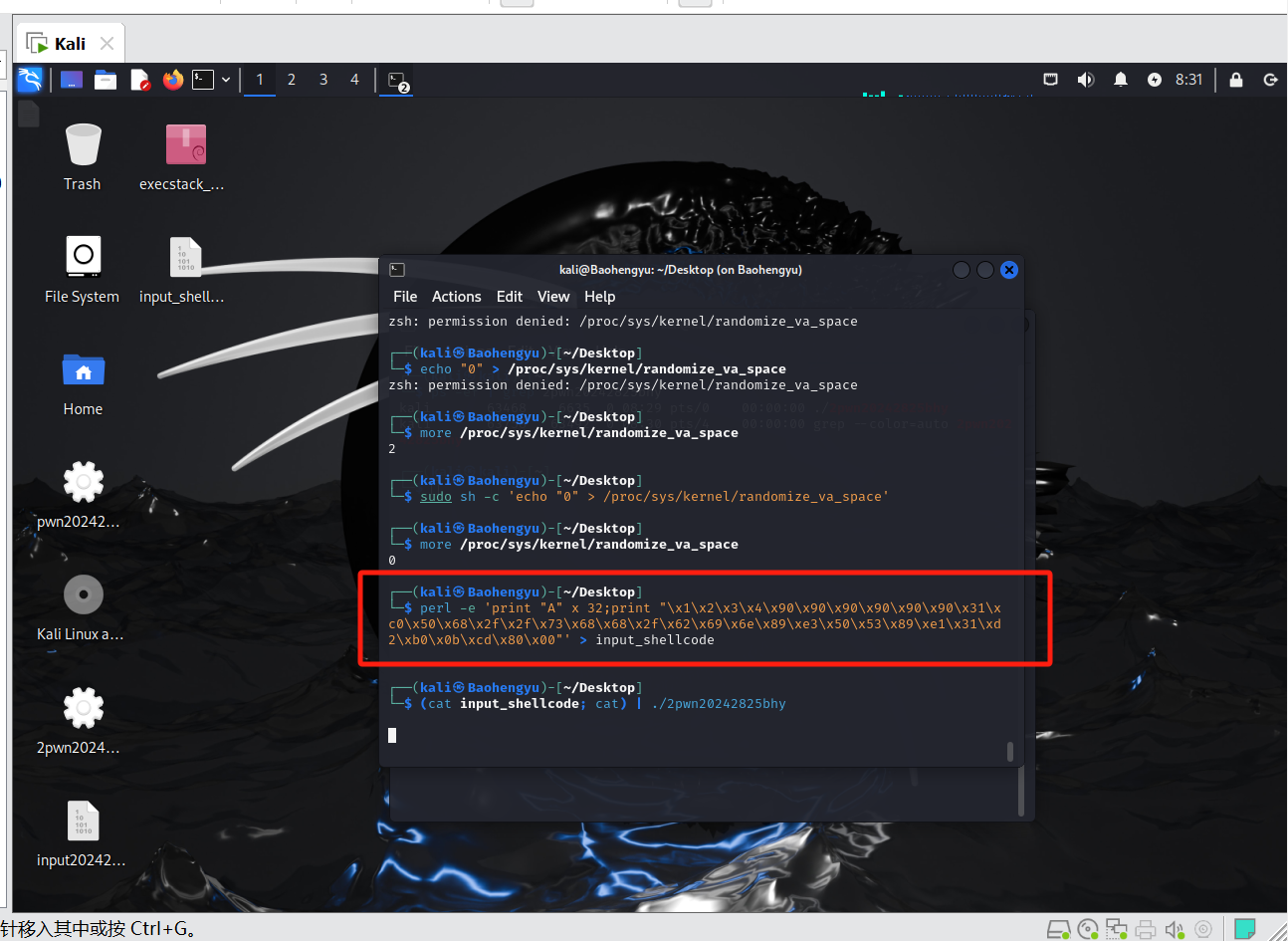Switch to workspace 1

click(x=260, y=80)
